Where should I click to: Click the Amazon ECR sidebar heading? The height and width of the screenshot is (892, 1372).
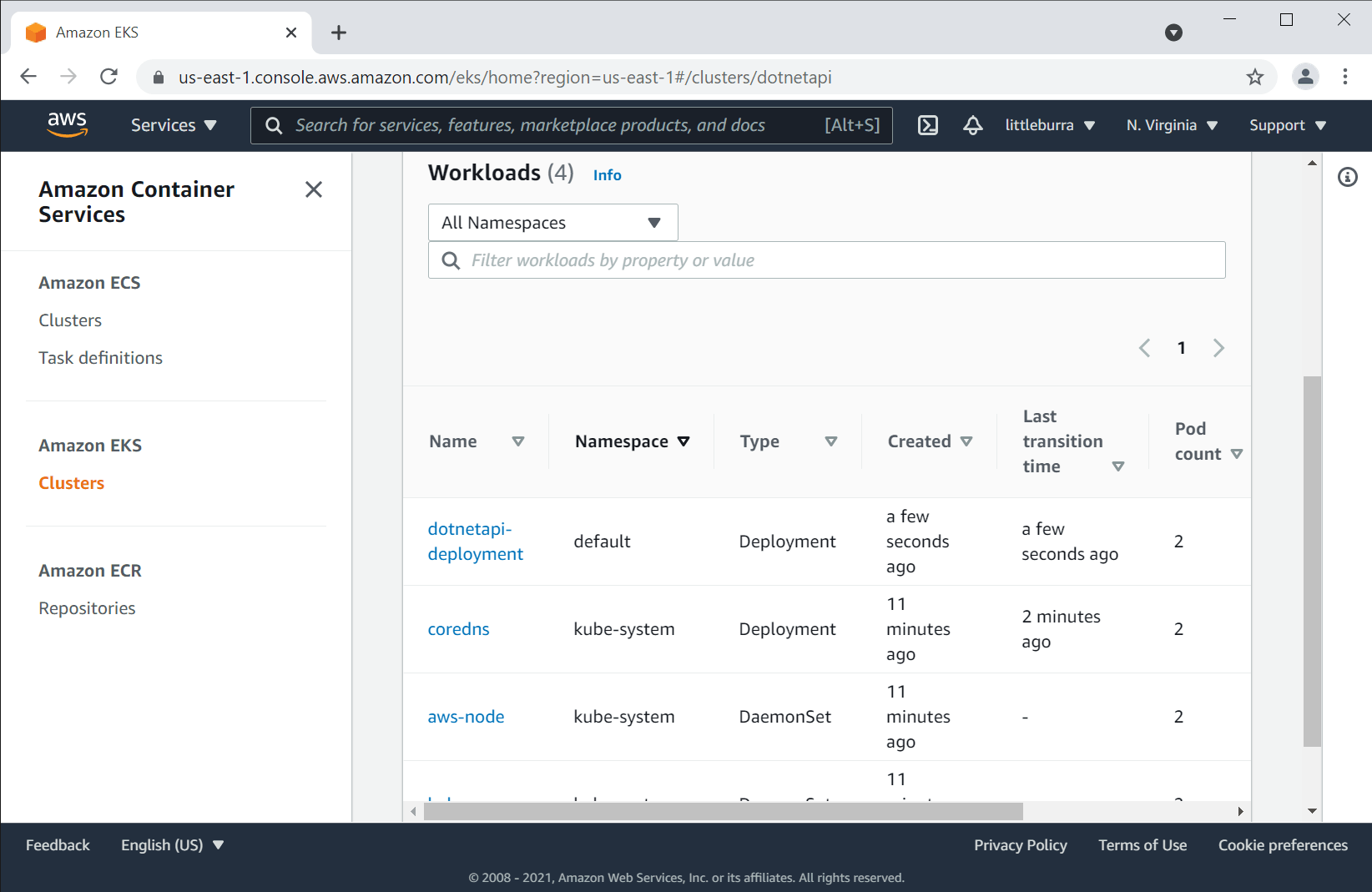pyautogui.click(x=90, y=571)
